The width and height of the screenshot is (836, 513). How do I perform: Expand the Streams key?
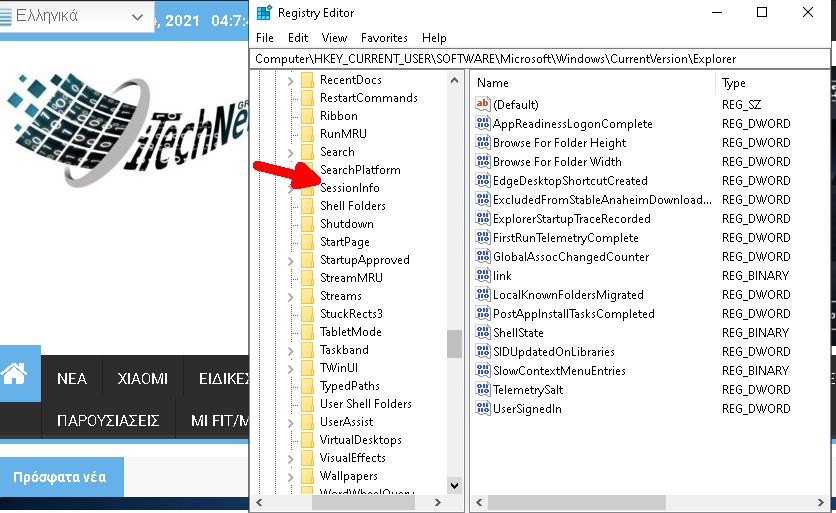(x=291, y=296)
